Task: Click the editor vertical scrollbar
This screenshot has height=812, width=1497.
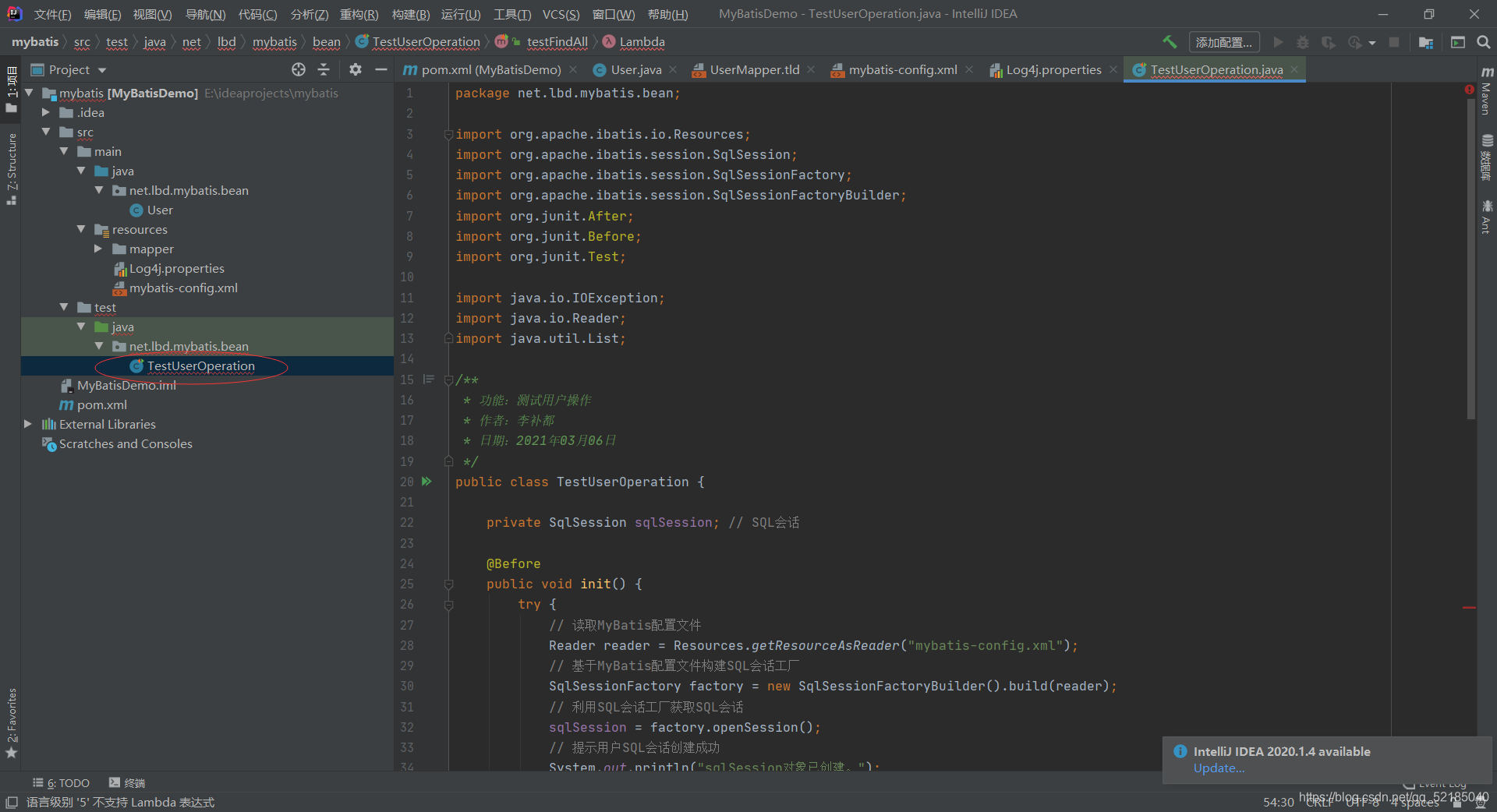Action: (x=1470, y=257)
